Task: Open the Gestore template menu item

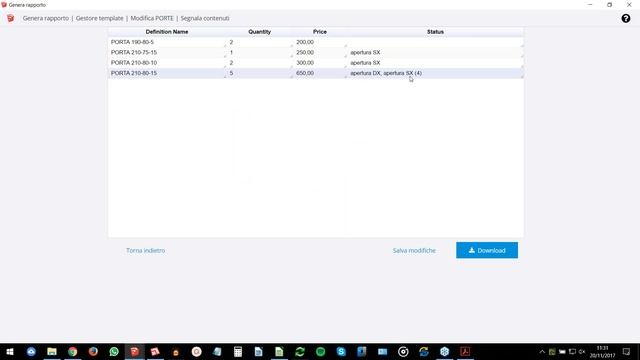Action: tap(100, 18)
